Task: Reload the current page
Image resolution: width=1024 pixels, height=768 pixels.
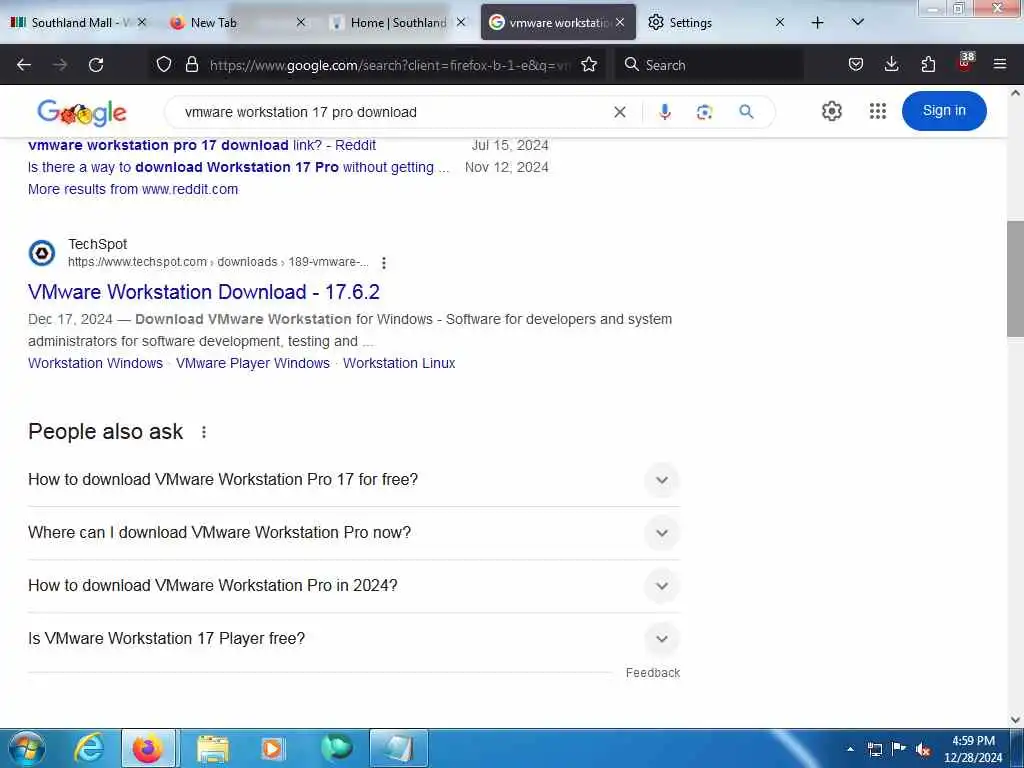Action: coord(96,65)
